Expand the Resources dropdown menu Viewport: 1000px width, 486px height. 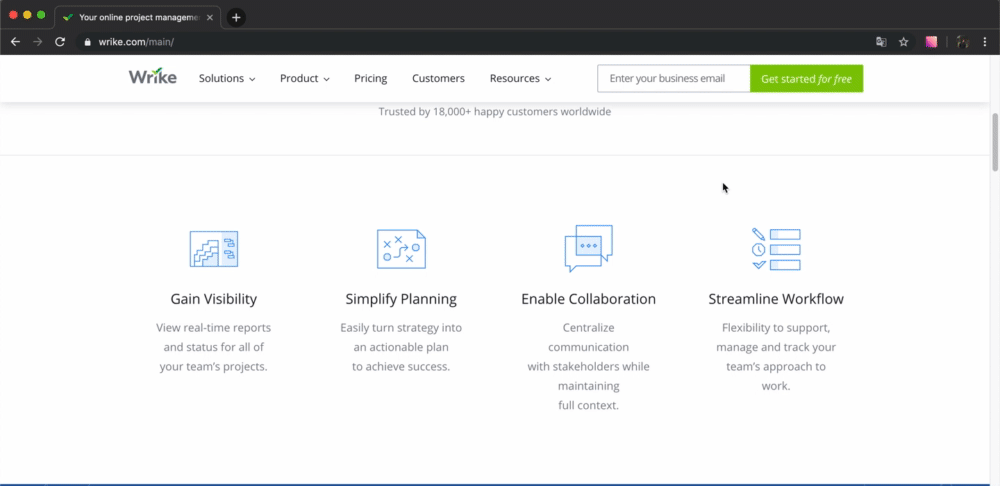pos(520,78)
